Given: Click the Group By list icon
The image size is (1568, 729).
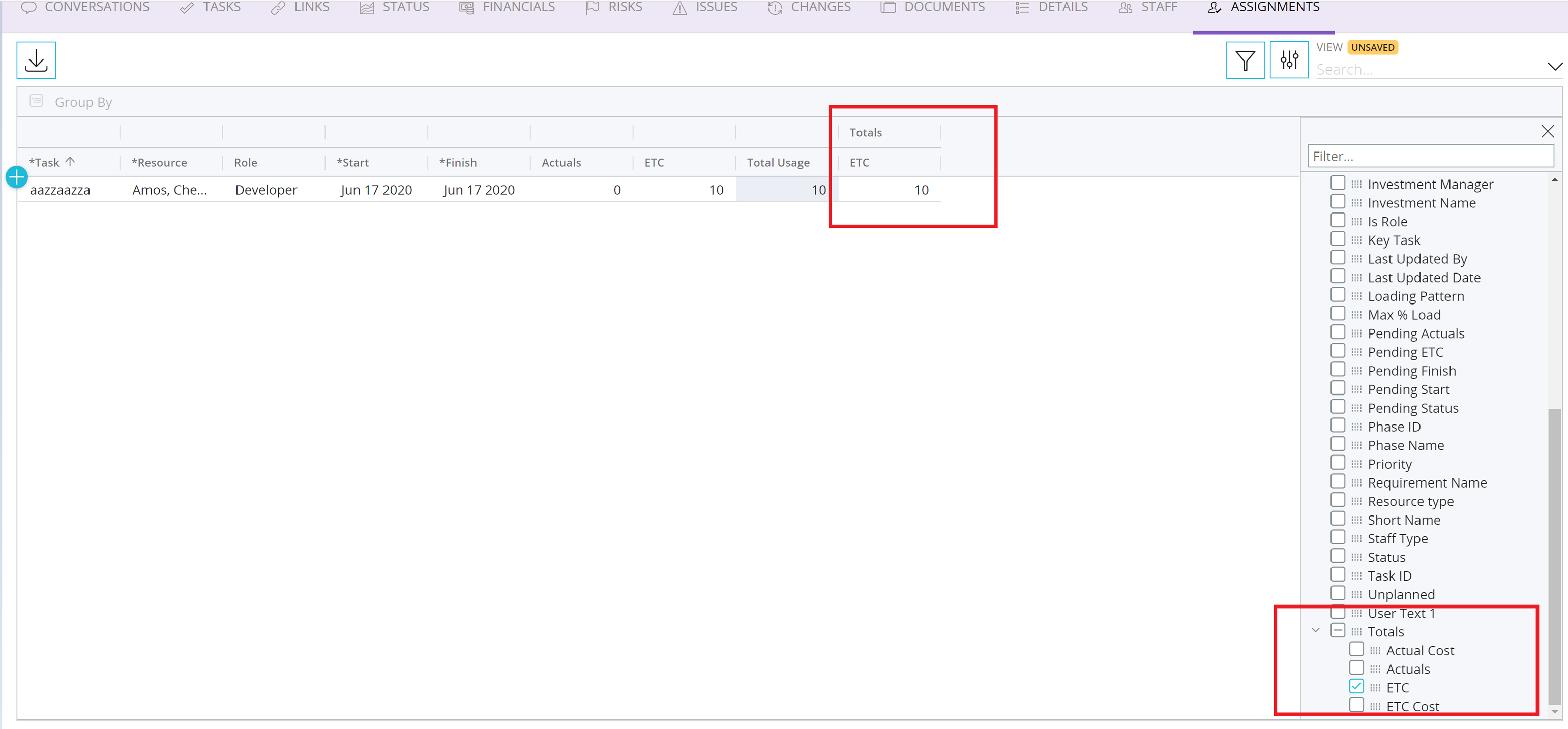Looking at the screenshot, I should [x=37, y=101].
